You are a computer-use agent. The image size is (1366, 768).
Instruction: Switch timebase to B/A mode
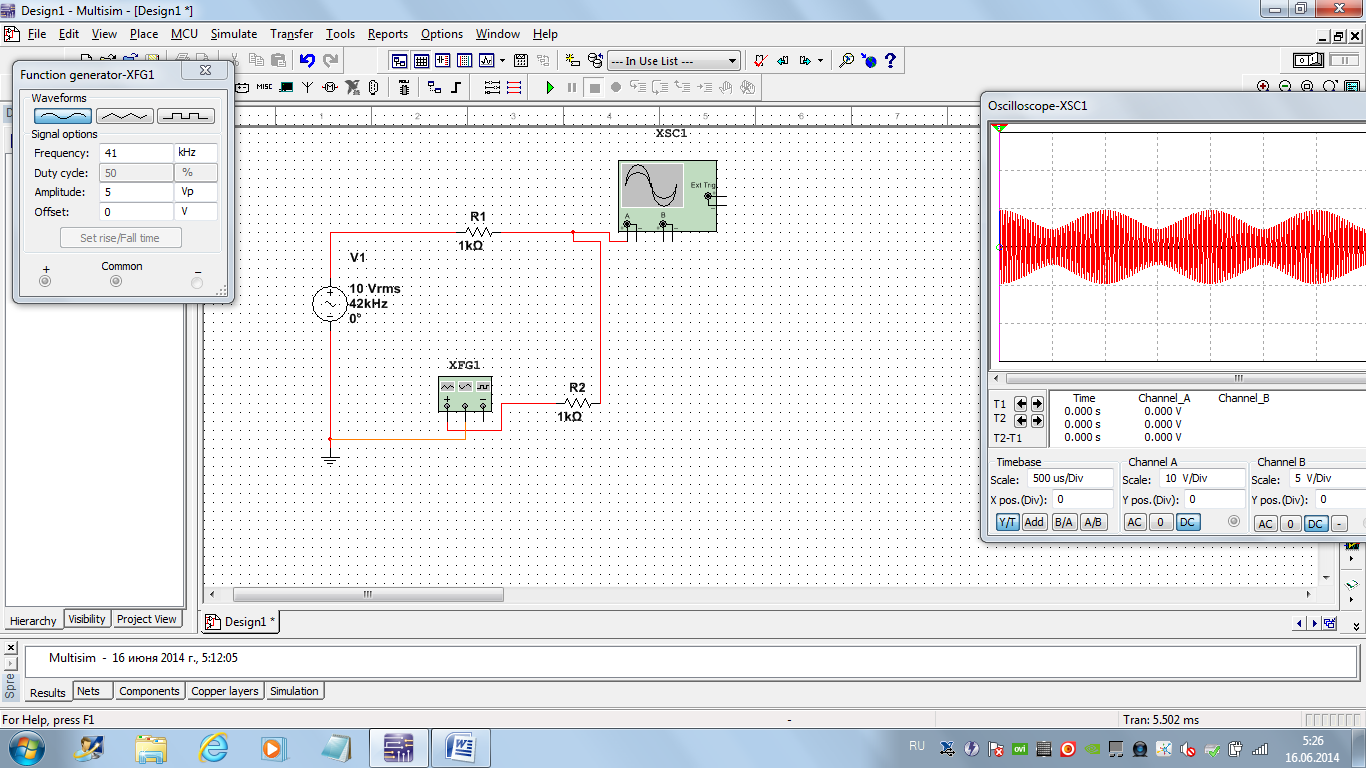tap(1064, 522)
